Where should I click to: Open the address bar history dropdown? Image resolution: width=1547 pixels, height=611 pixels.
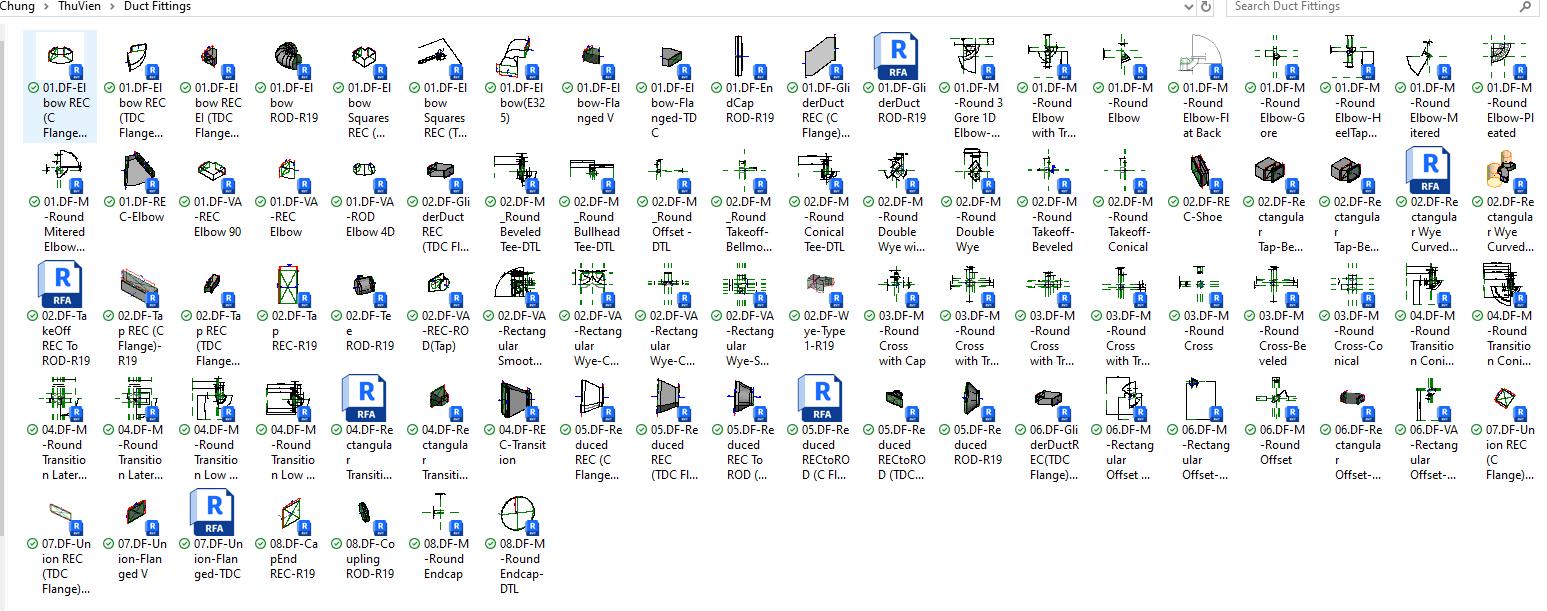point(1188,7)
